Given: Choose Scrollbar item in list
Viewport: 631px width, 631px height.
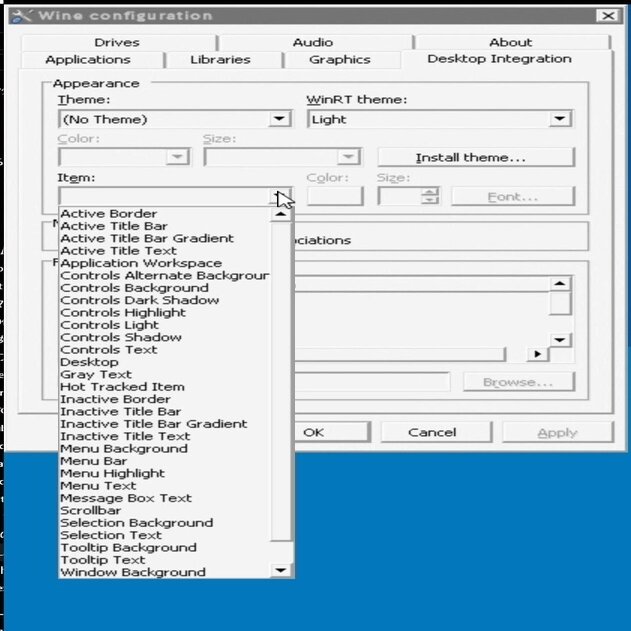Looking at the screenshot, I should 165,511.
